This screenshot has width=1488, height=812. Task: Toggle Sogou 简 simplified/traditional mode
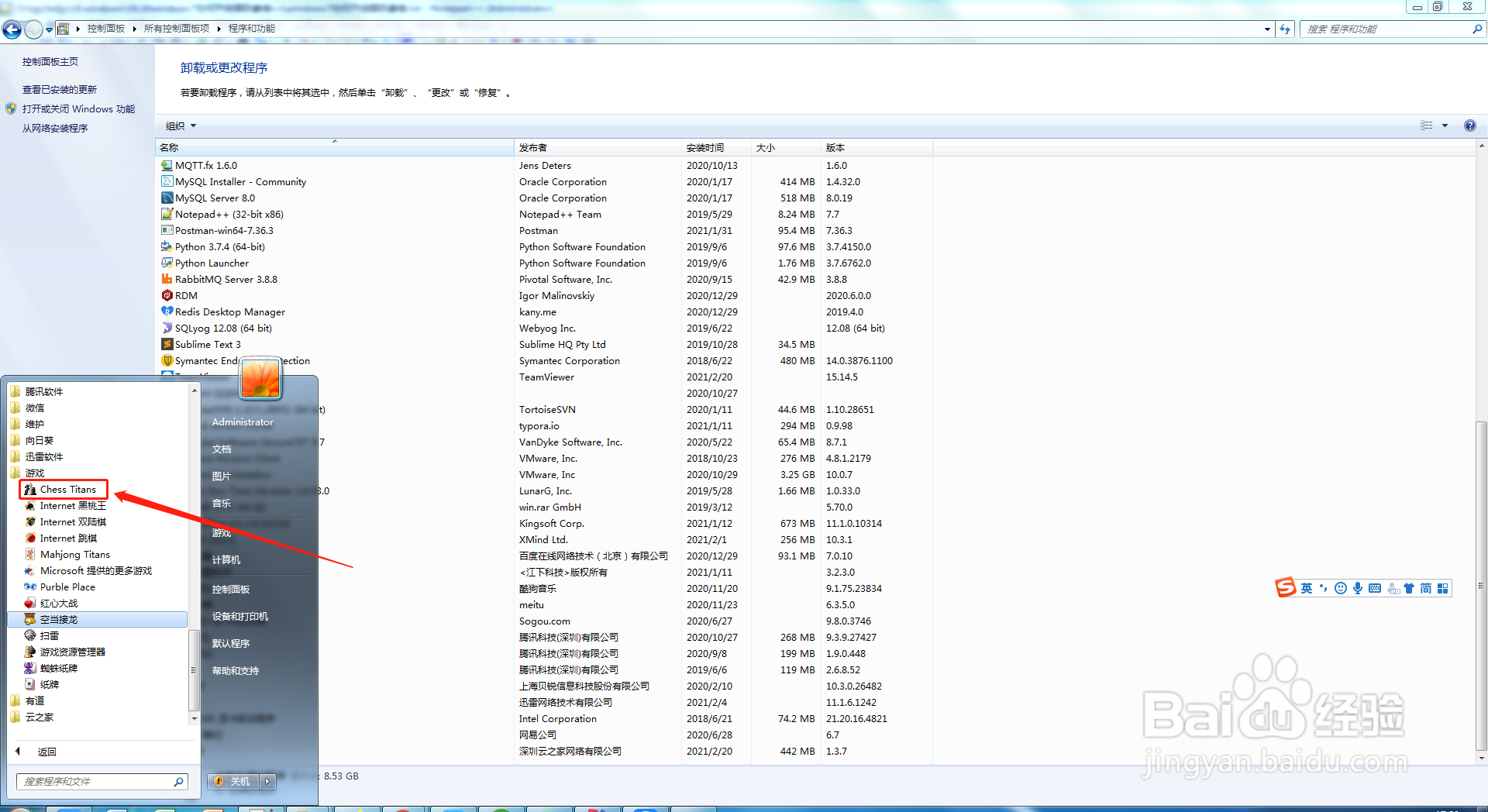[1426, 588]
